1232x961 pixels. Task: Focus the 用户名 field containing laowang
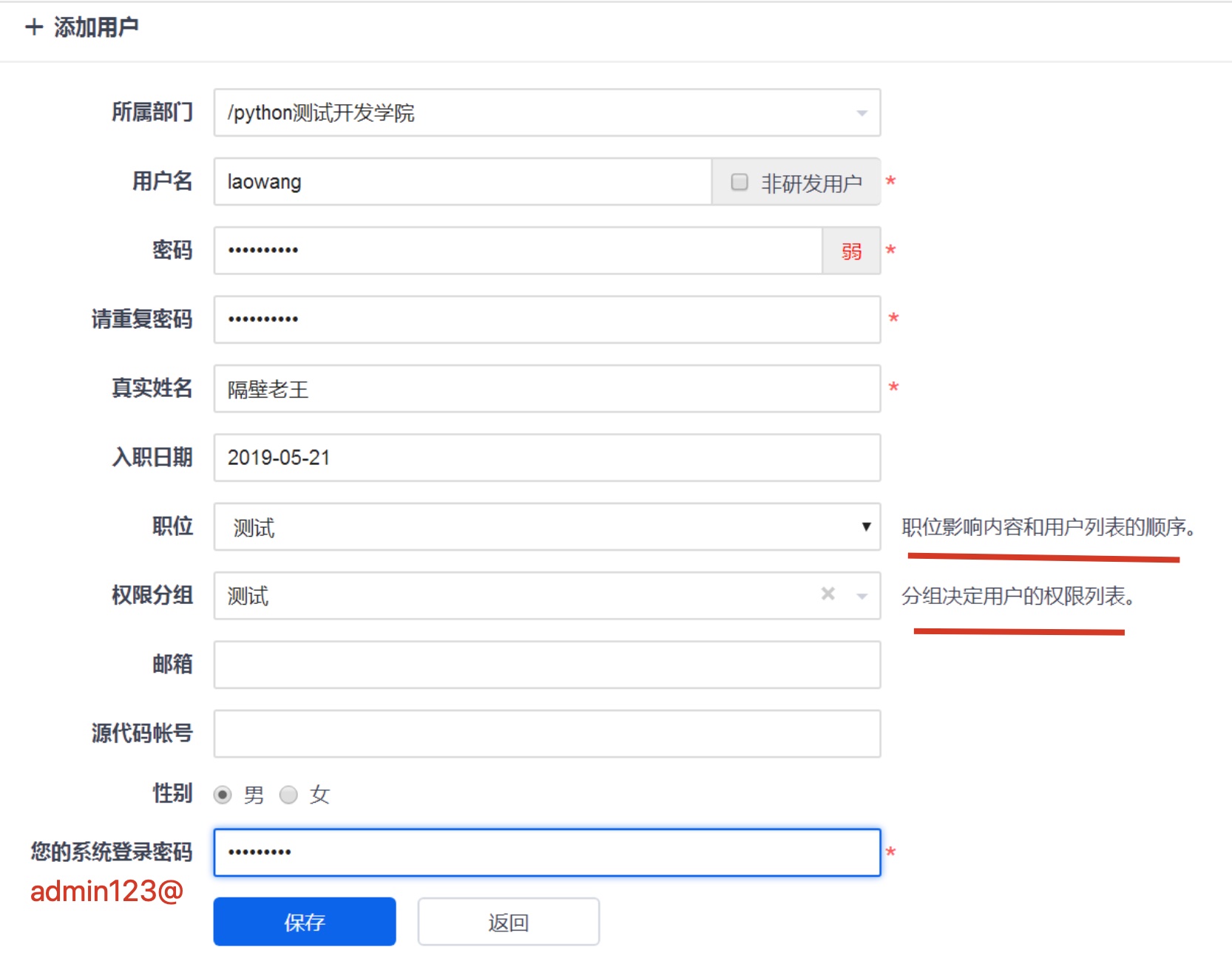coord(462,182)
